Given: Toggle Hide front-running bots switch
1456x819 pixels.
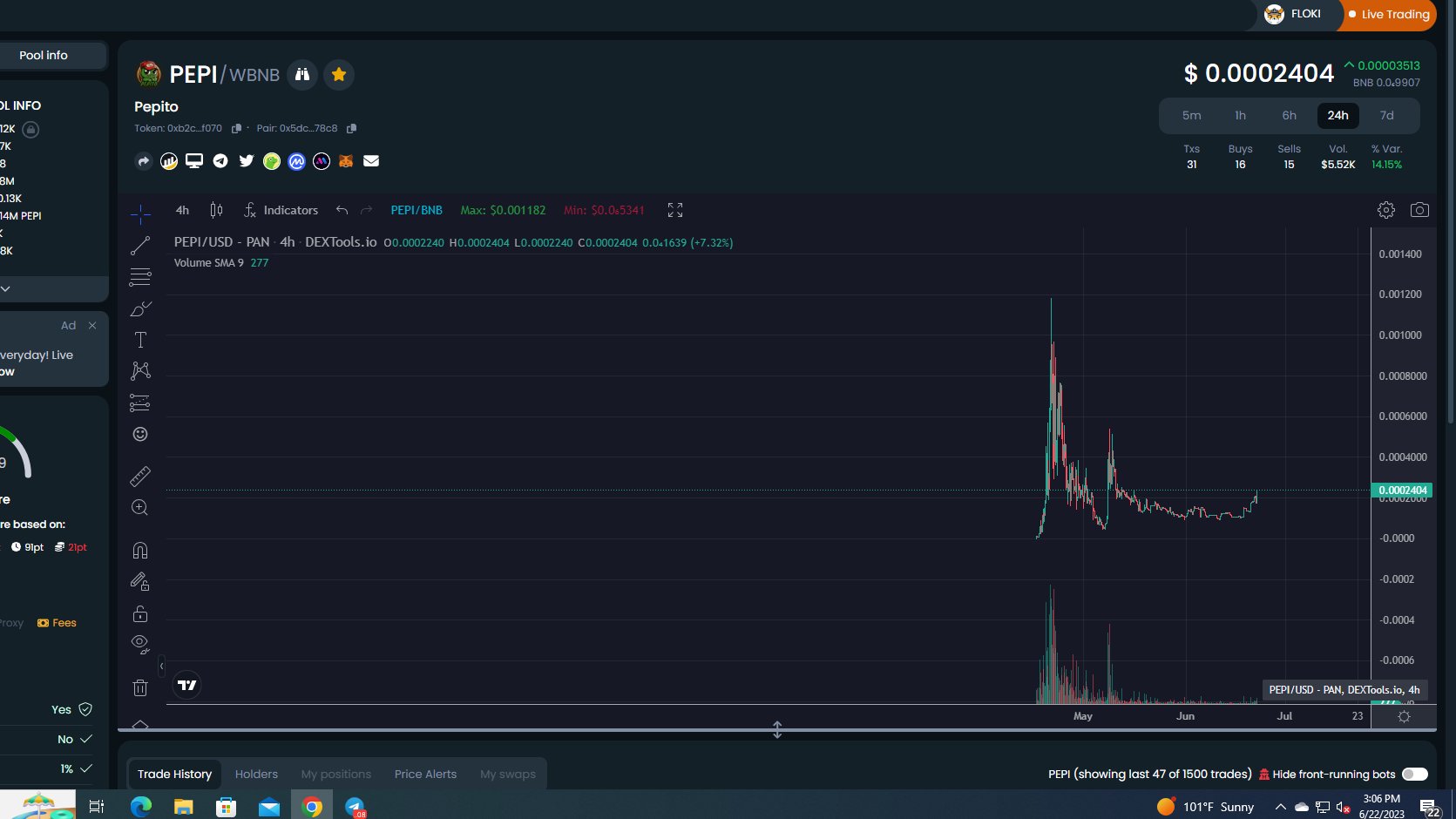Looking at the screenshot, I should 1415,774.
